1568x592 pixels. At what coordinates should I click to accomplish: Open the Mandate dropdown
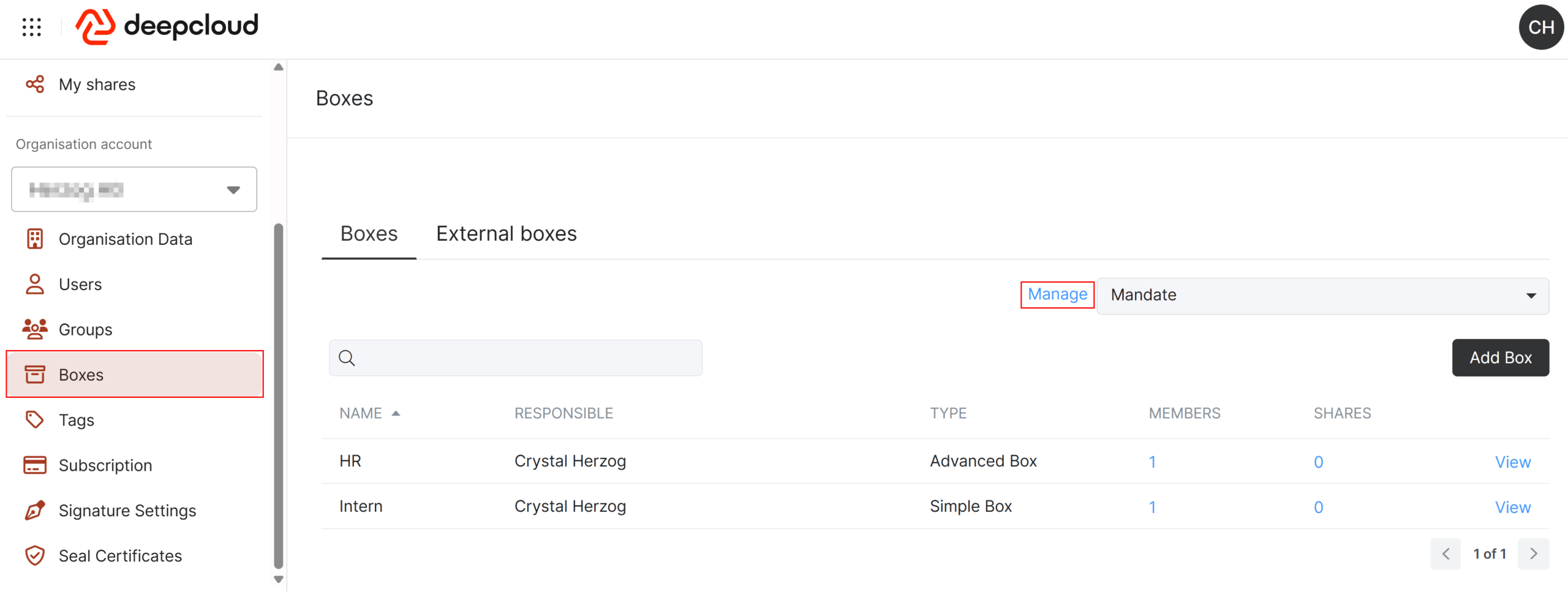(x=1322, y=296)
